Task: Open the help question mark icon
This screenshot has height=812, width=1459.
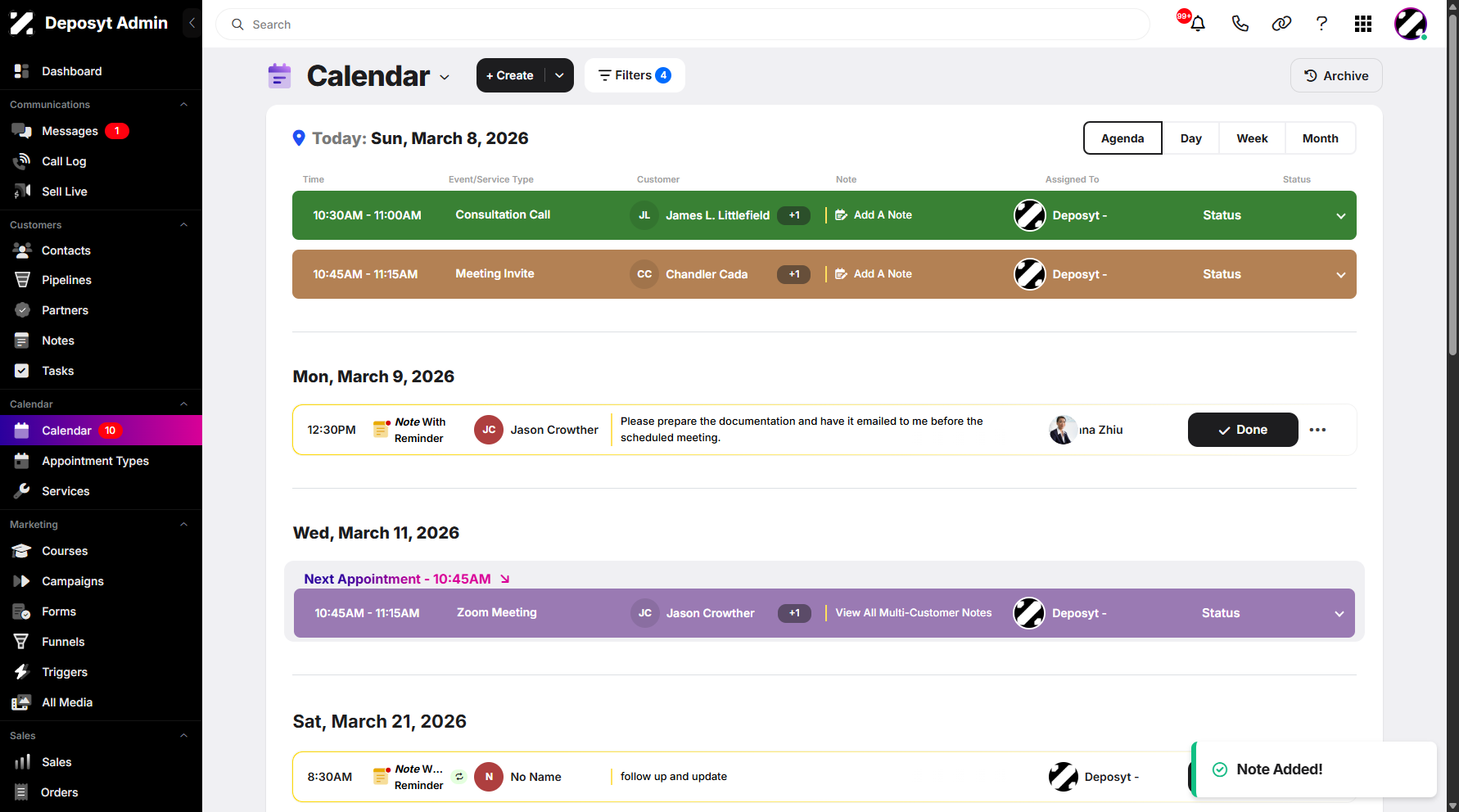Action: (x=1321, y=24)
